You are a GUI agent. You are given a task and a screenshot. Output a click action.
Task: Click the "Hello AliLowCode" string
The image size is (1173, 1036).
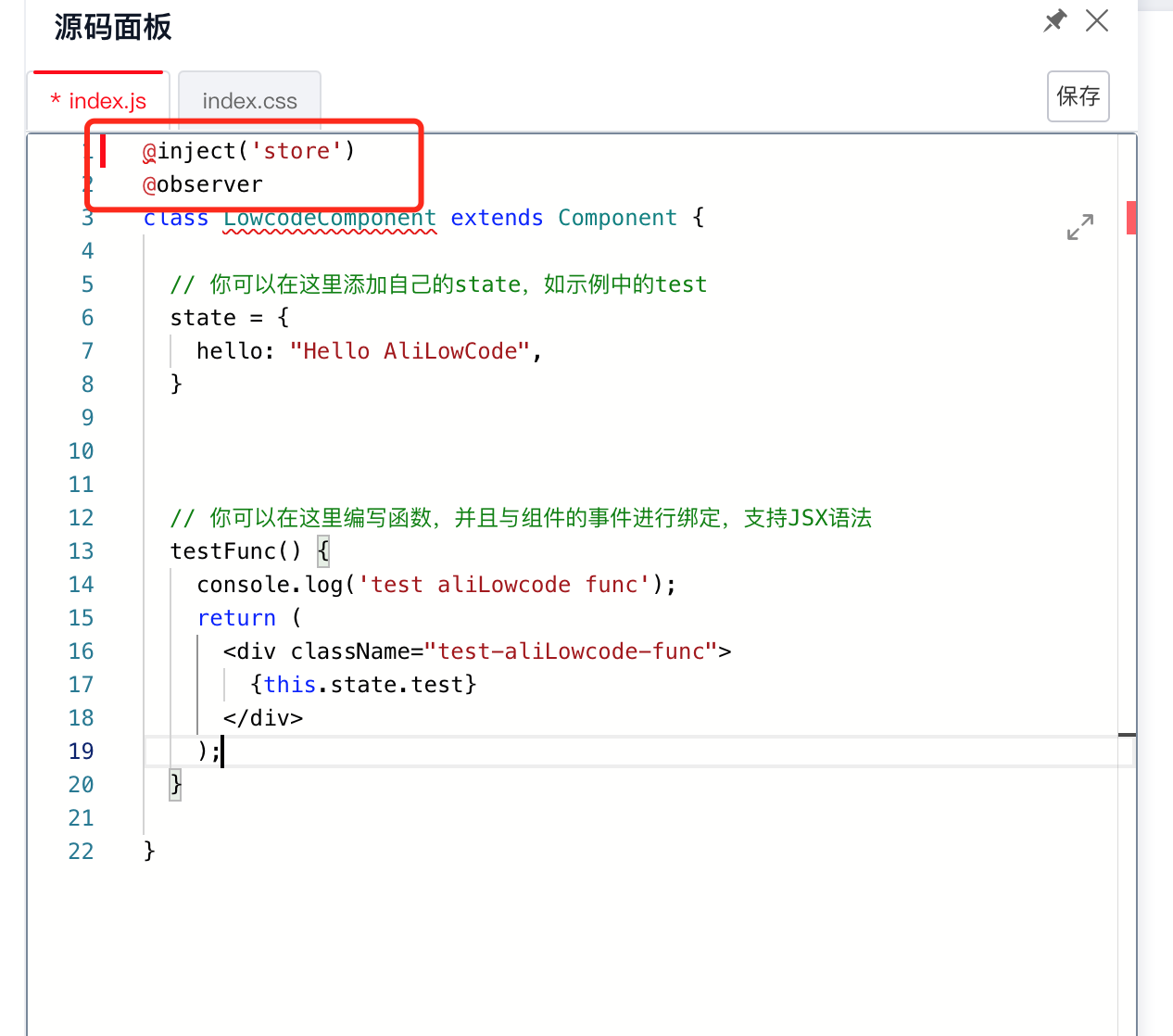410,351
